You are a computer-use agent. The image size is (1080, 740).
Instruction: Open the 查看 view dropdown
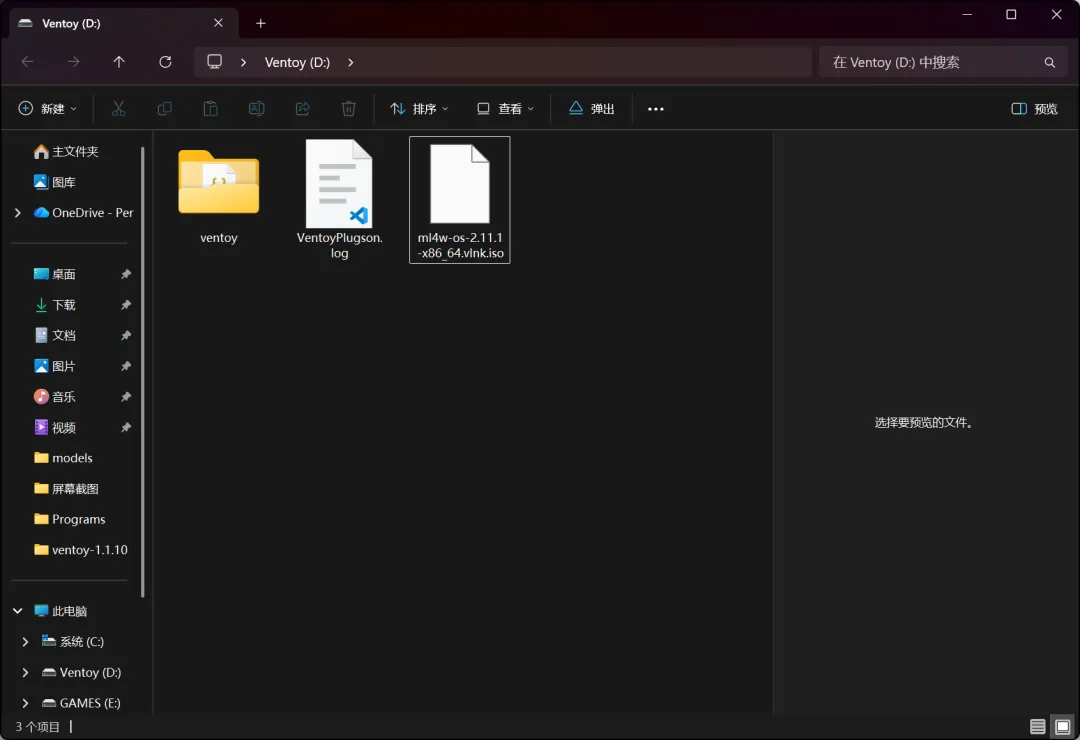(x=506, y=109)
